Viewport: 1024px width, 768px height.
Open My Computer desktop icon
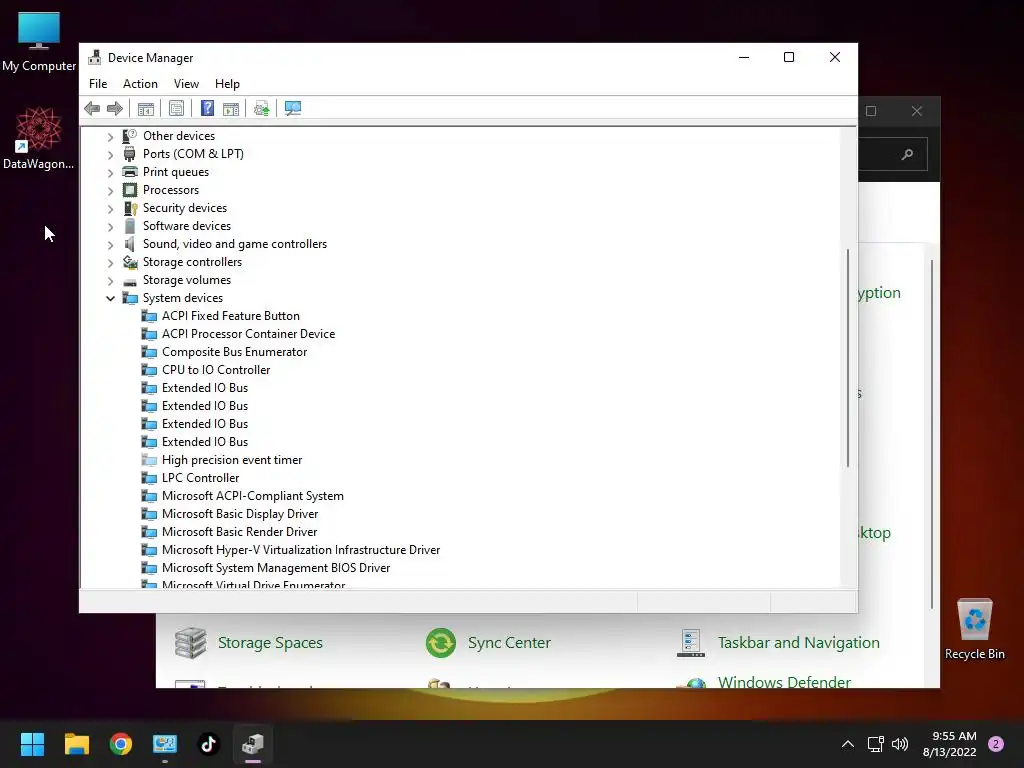pos(39,42)
